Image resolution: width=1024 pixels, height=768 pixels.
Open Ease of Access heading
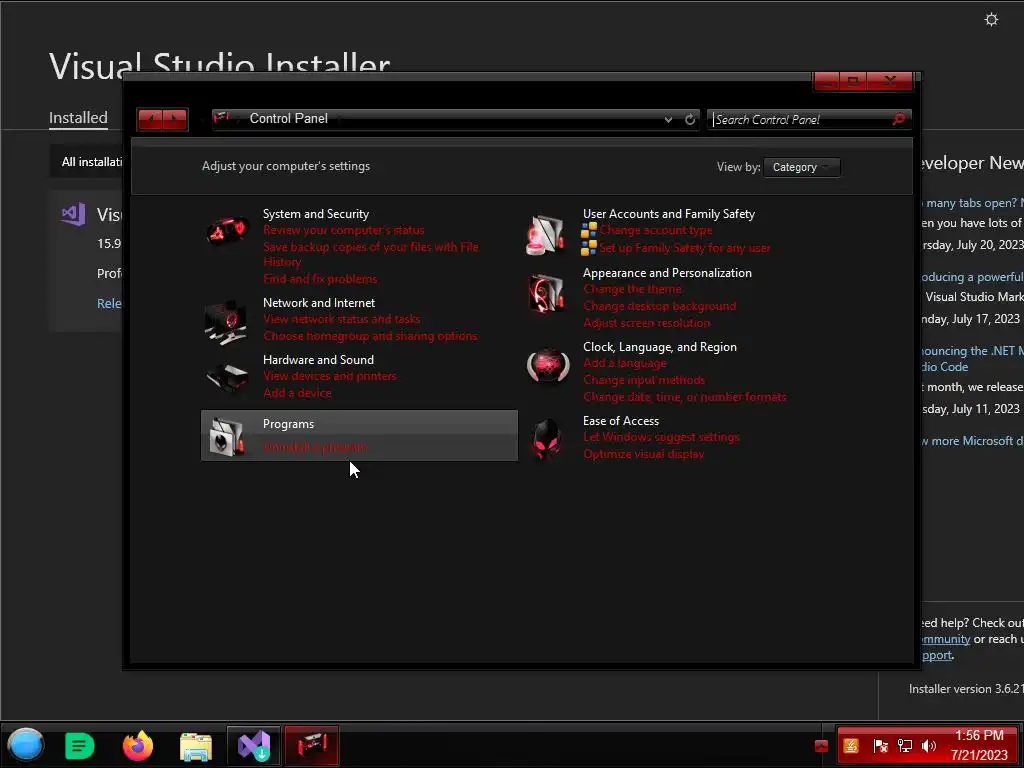620,421
